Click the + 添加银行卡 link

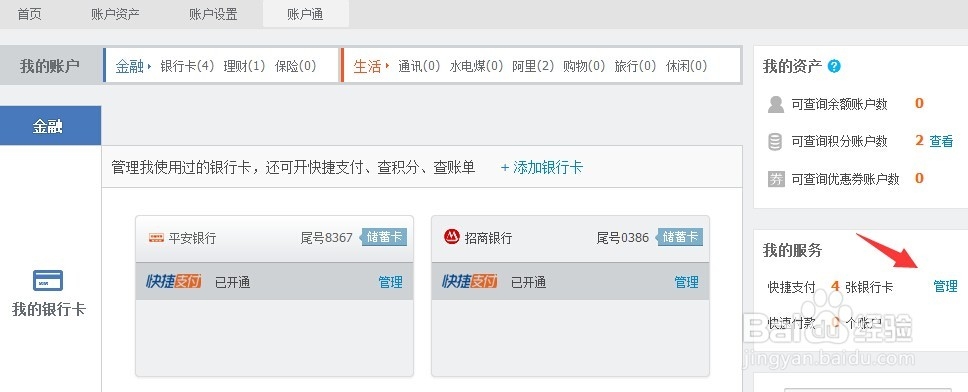[541, 167]
